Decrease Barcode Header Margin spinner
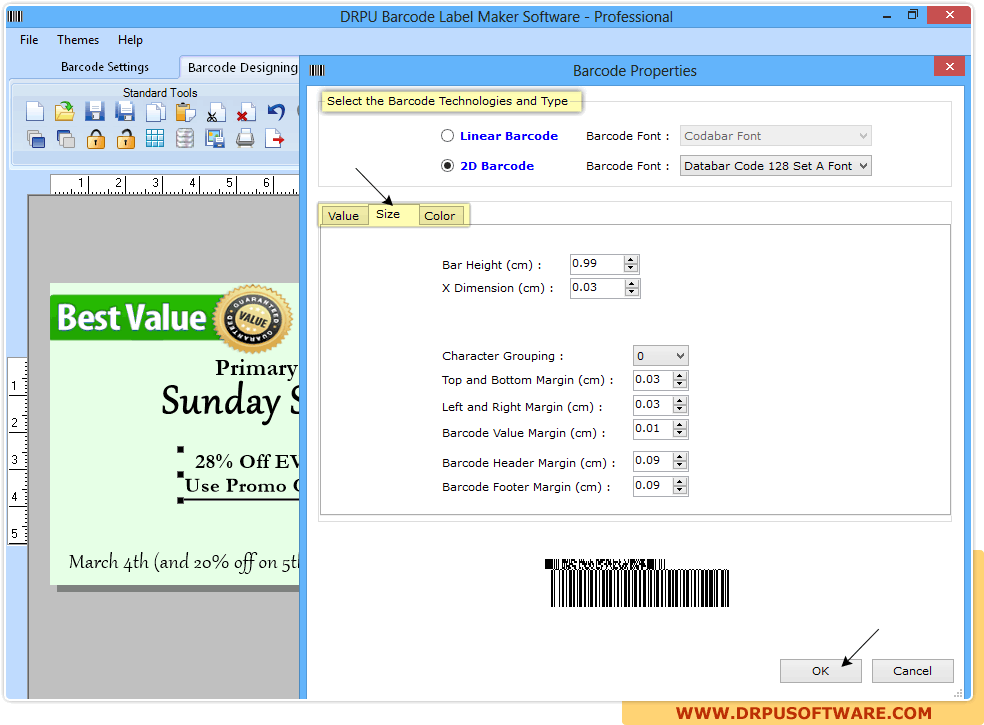The height and width of the screenshot is (725, 984). (x=680, y=465)
